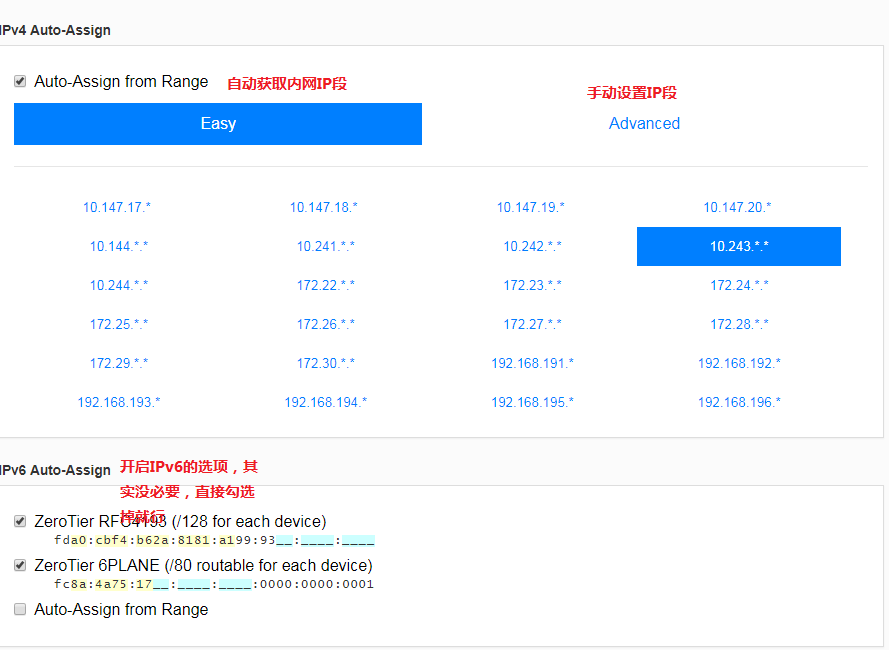Select the 192.168.196.* range
Screen dimensions: 889x650
pos(739,402)
